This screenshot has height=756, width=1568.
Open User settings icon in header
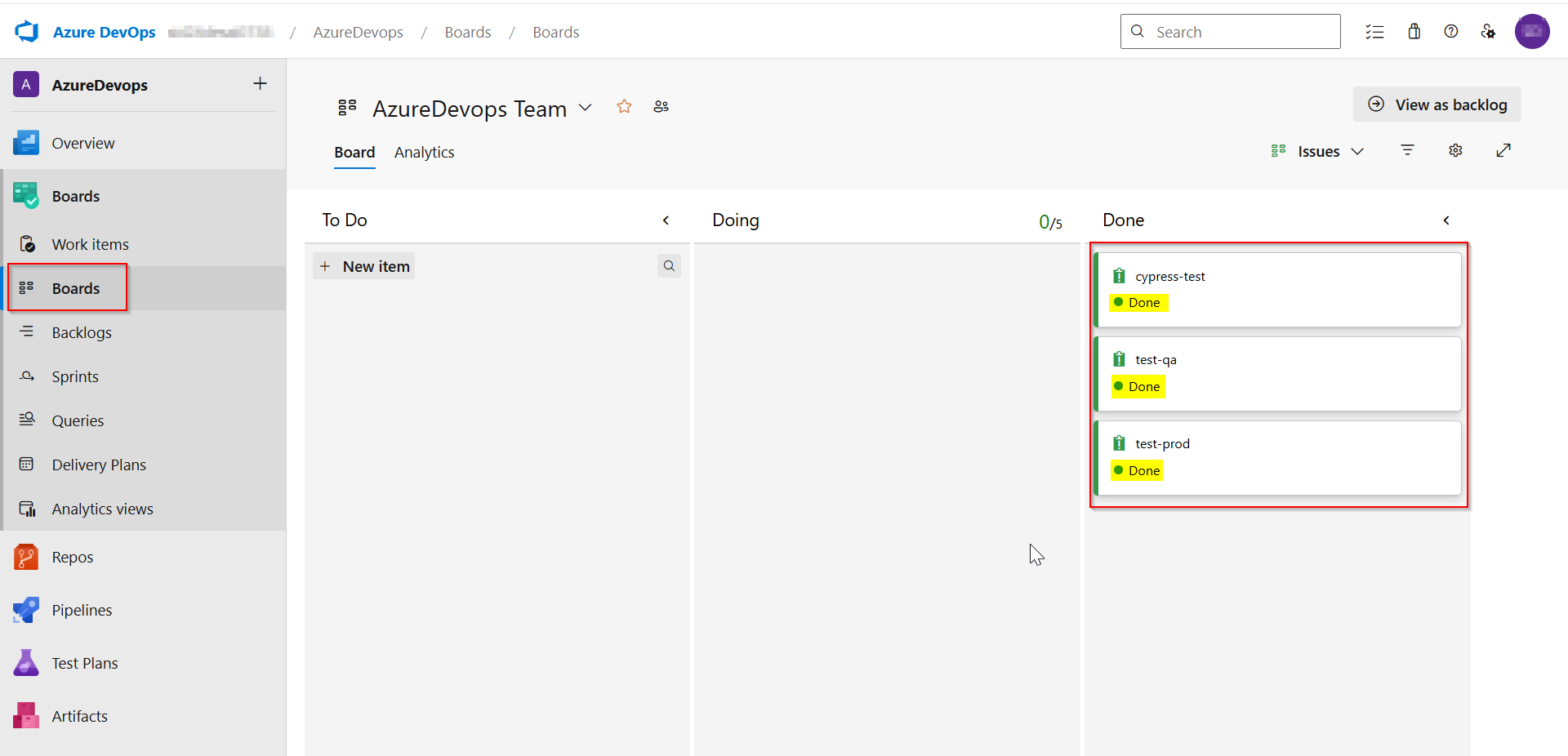(x=1488, y=32)
